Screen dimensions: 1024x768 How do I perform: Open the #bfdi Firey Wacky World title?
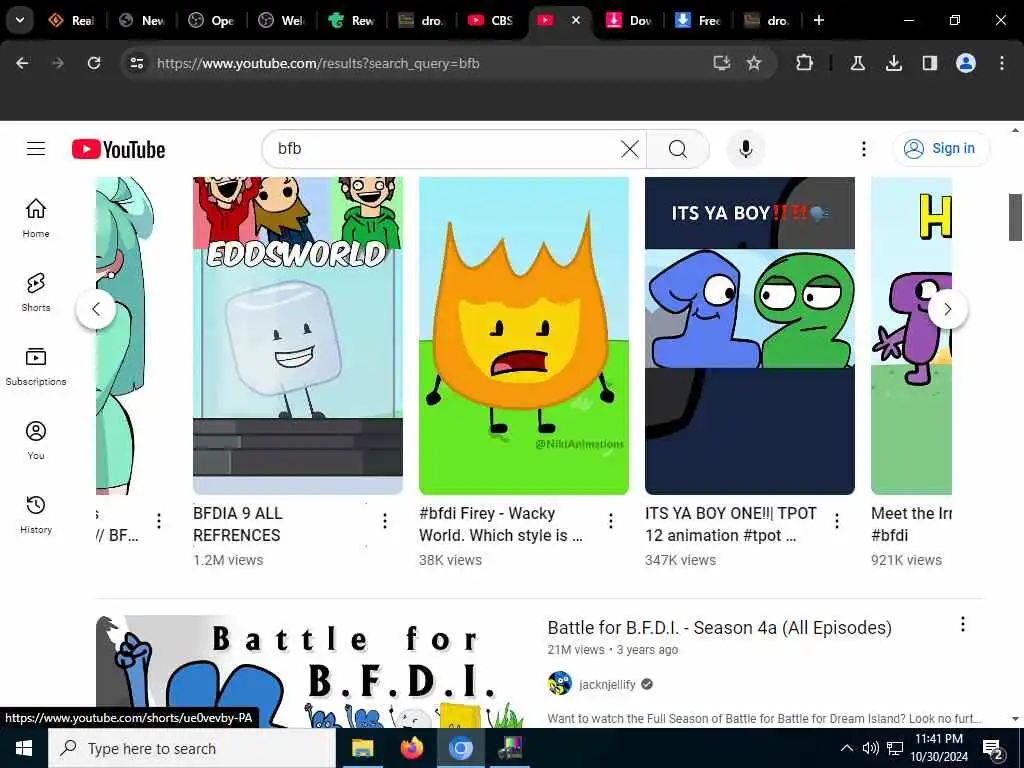point(501,524)
